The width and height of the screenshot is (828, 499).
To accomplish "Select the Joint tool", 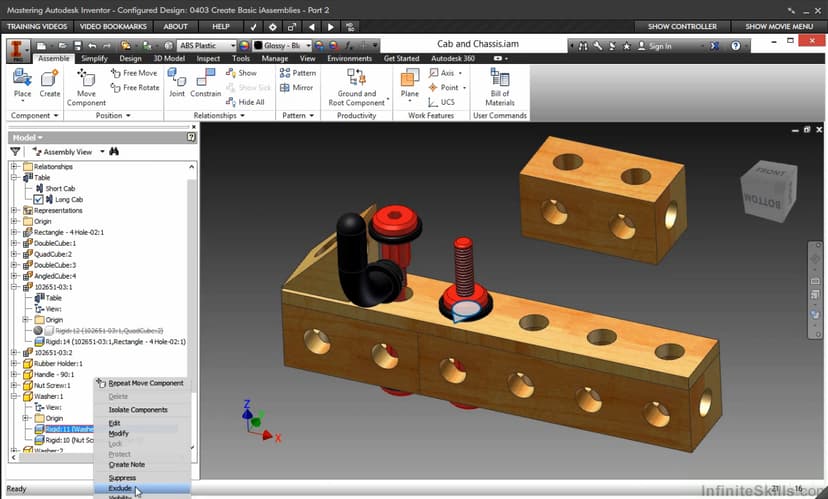I will point(177,82).
